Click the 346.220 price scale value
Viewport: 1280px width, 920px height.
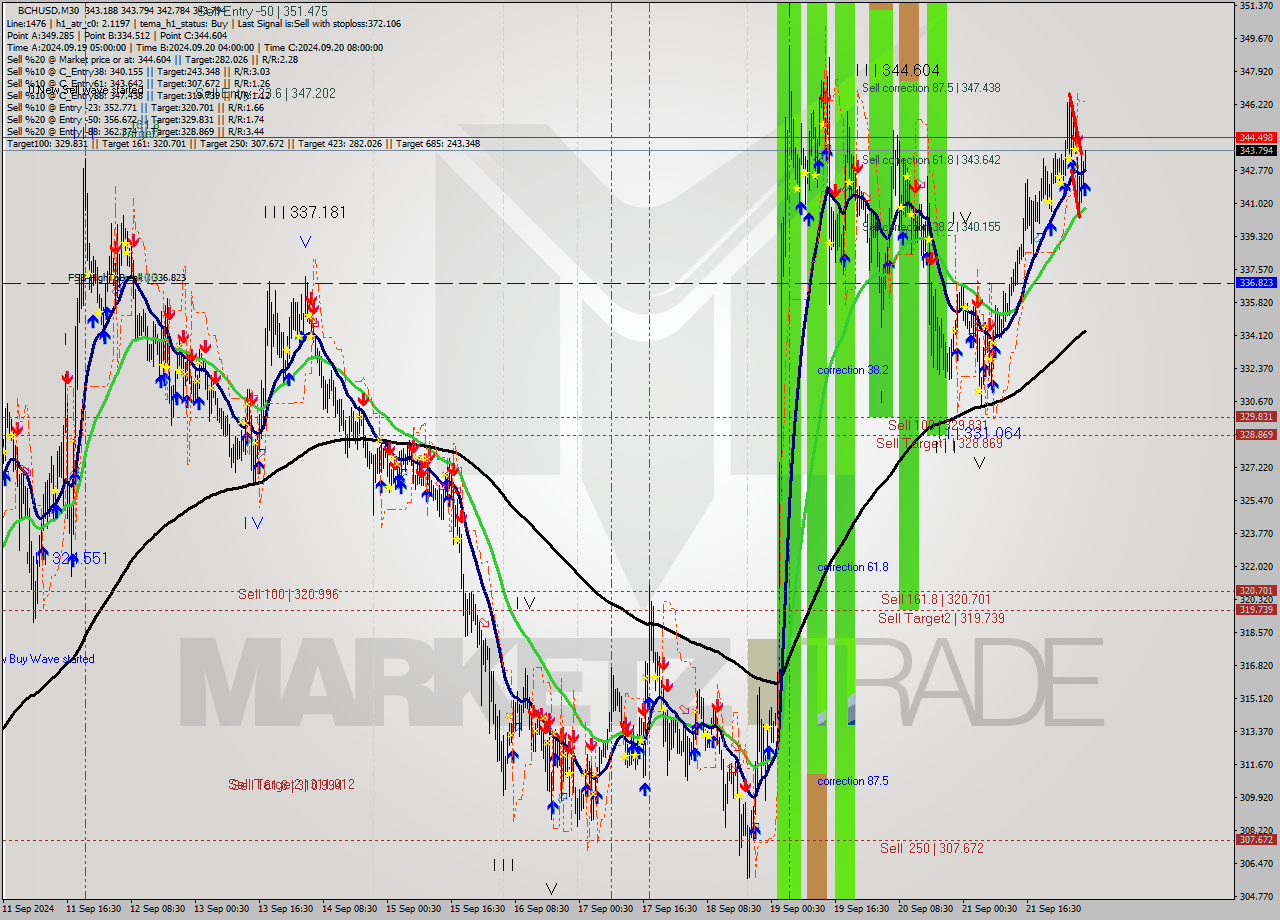pyautogui.click(x=1256, y=104)
